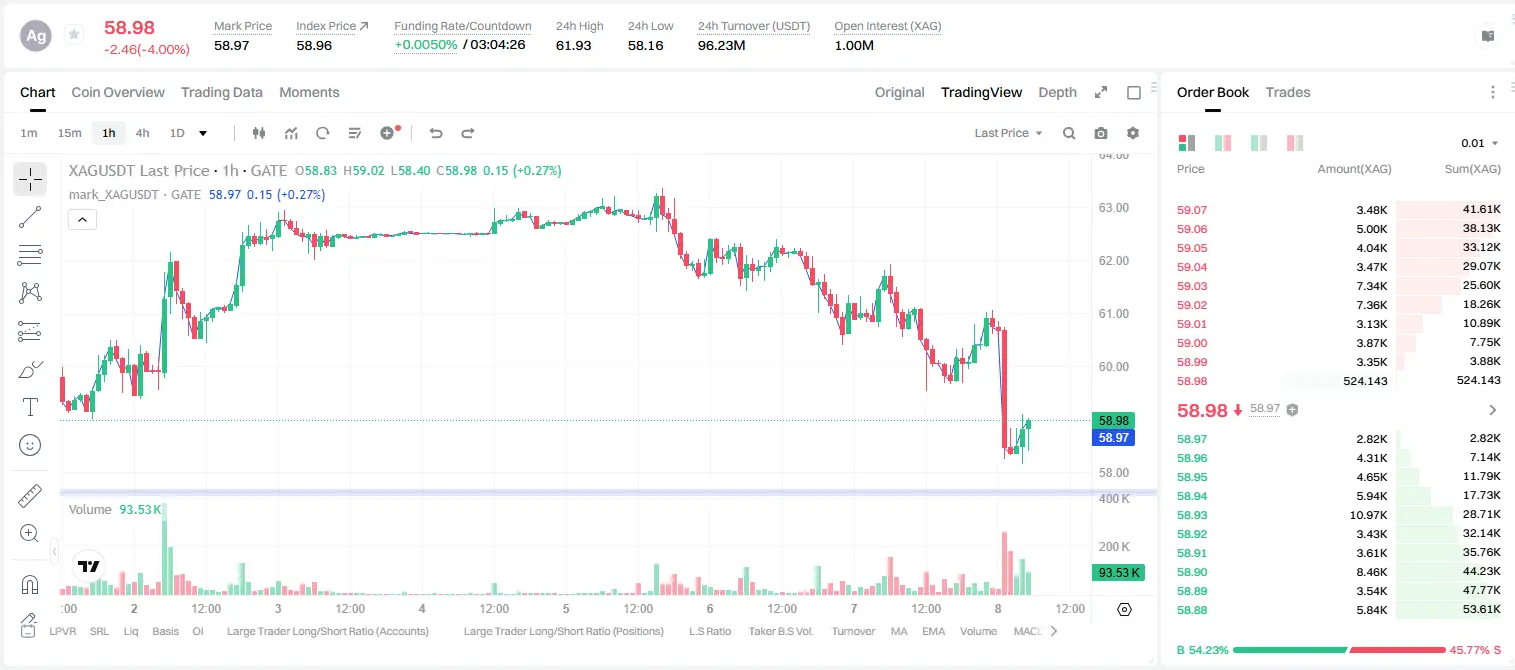Viewport: 1515px width, 670px height.
Task: Select the trend line drawing tool
Action: tap(30, 217)
